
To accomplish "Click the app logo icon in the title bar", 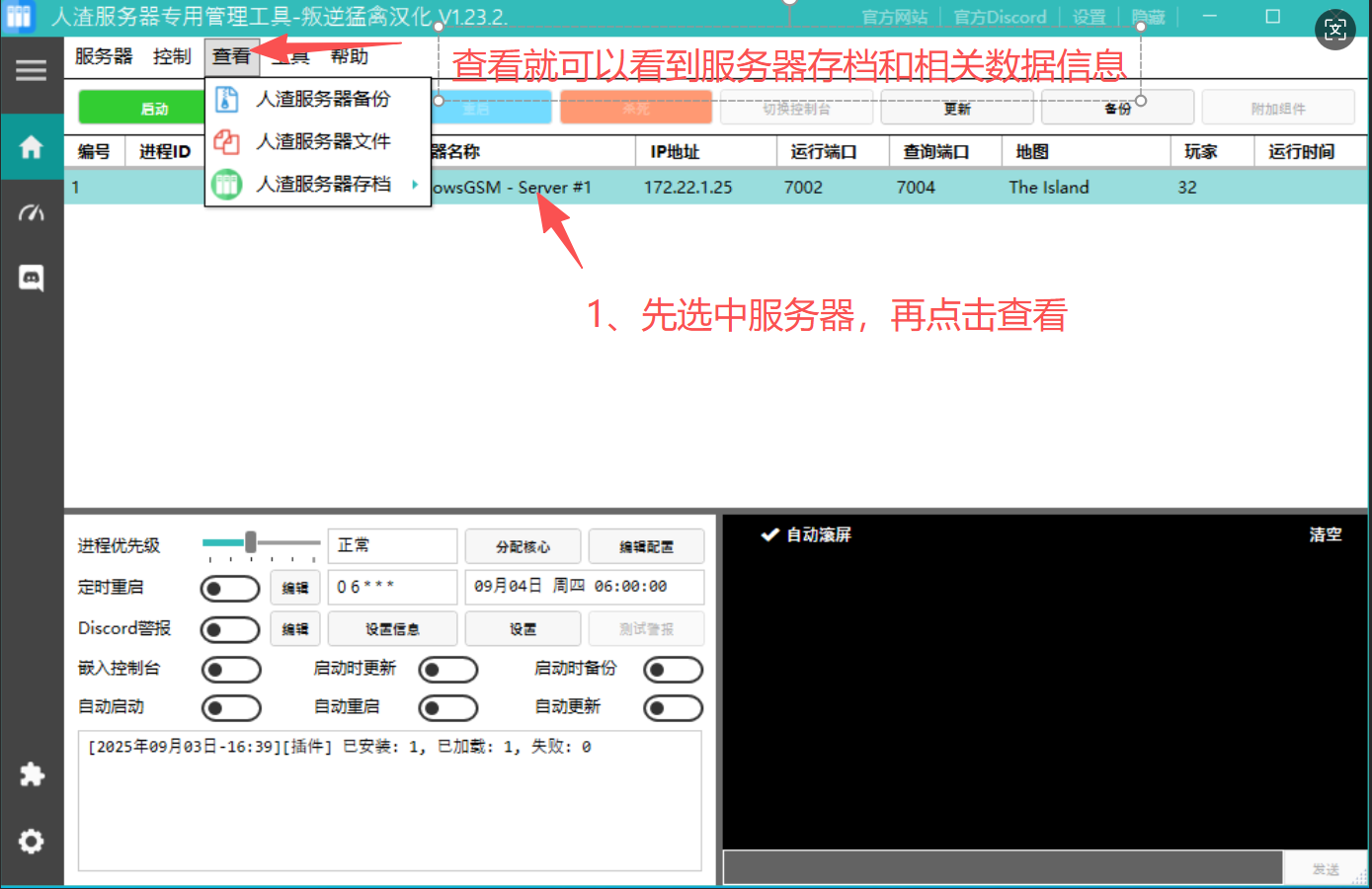I will tap(17, 17).
